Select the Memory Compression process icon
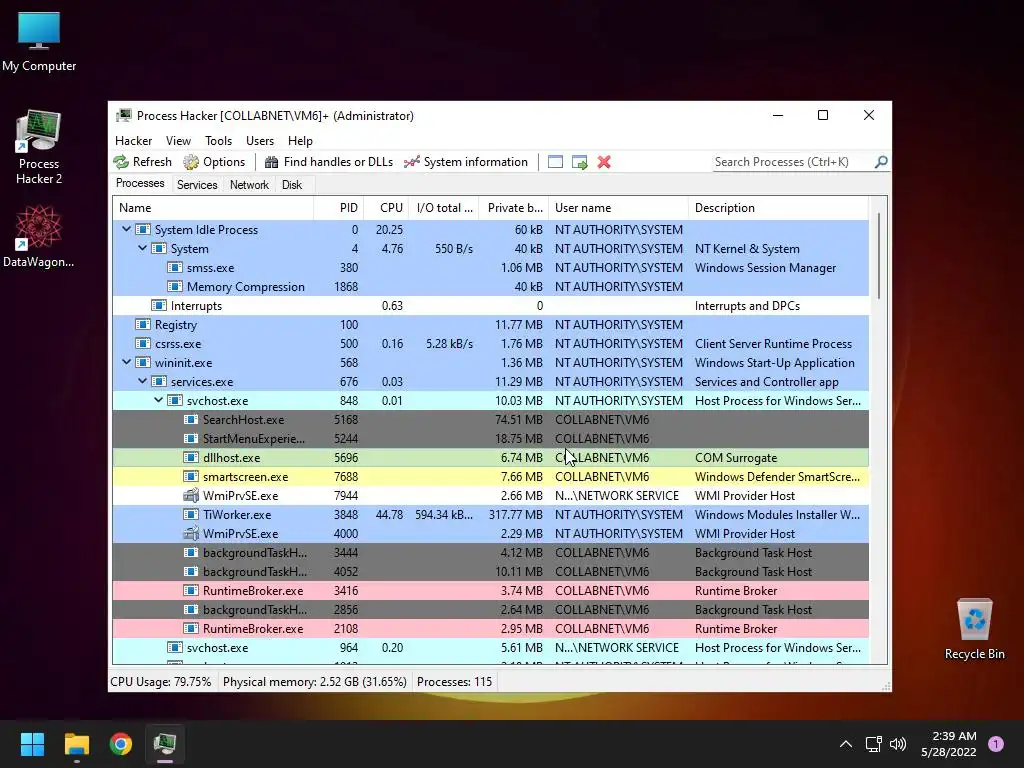The image size is (1024, 768). coord(174,287)
